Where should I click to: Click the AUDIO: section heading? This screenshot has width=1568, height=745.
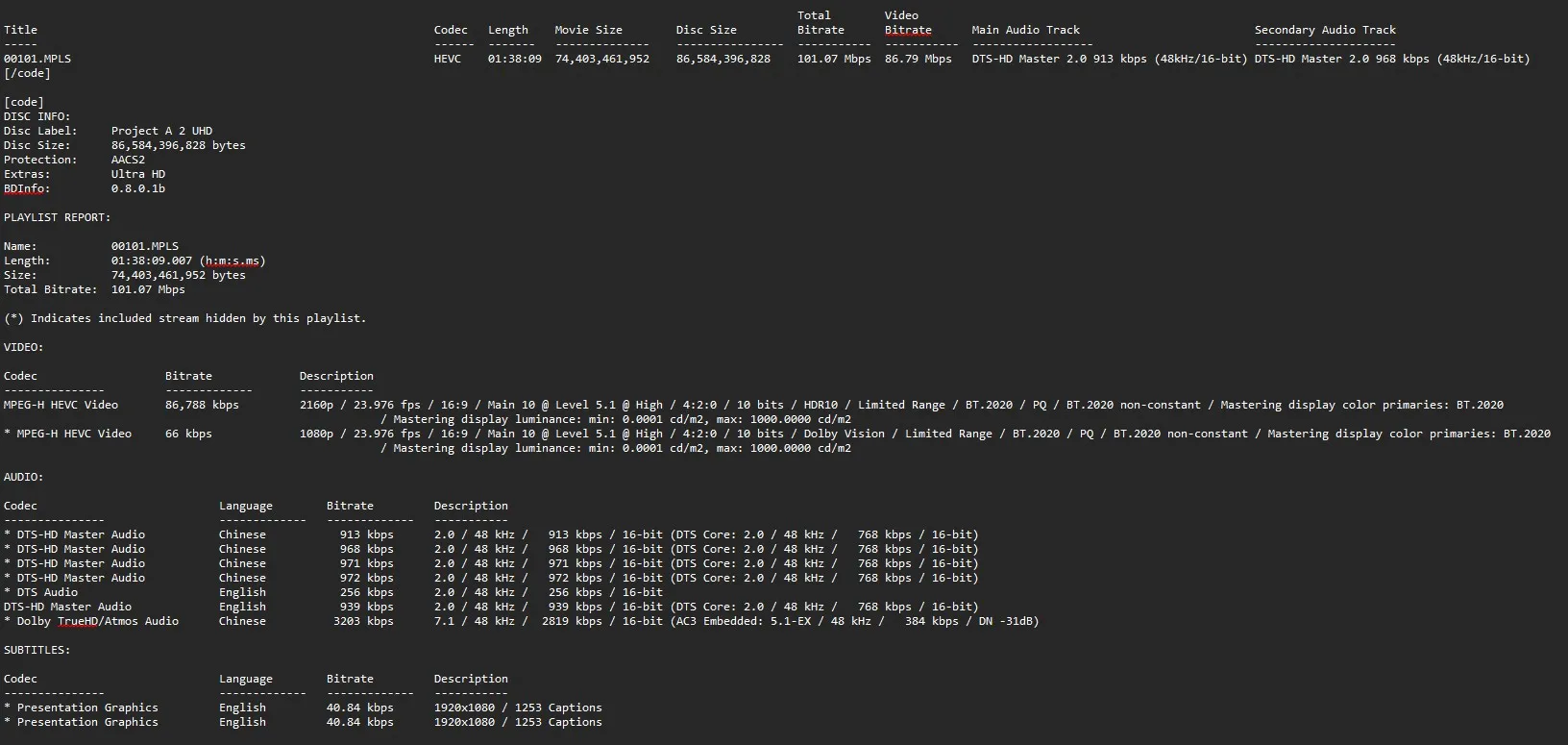23,477
